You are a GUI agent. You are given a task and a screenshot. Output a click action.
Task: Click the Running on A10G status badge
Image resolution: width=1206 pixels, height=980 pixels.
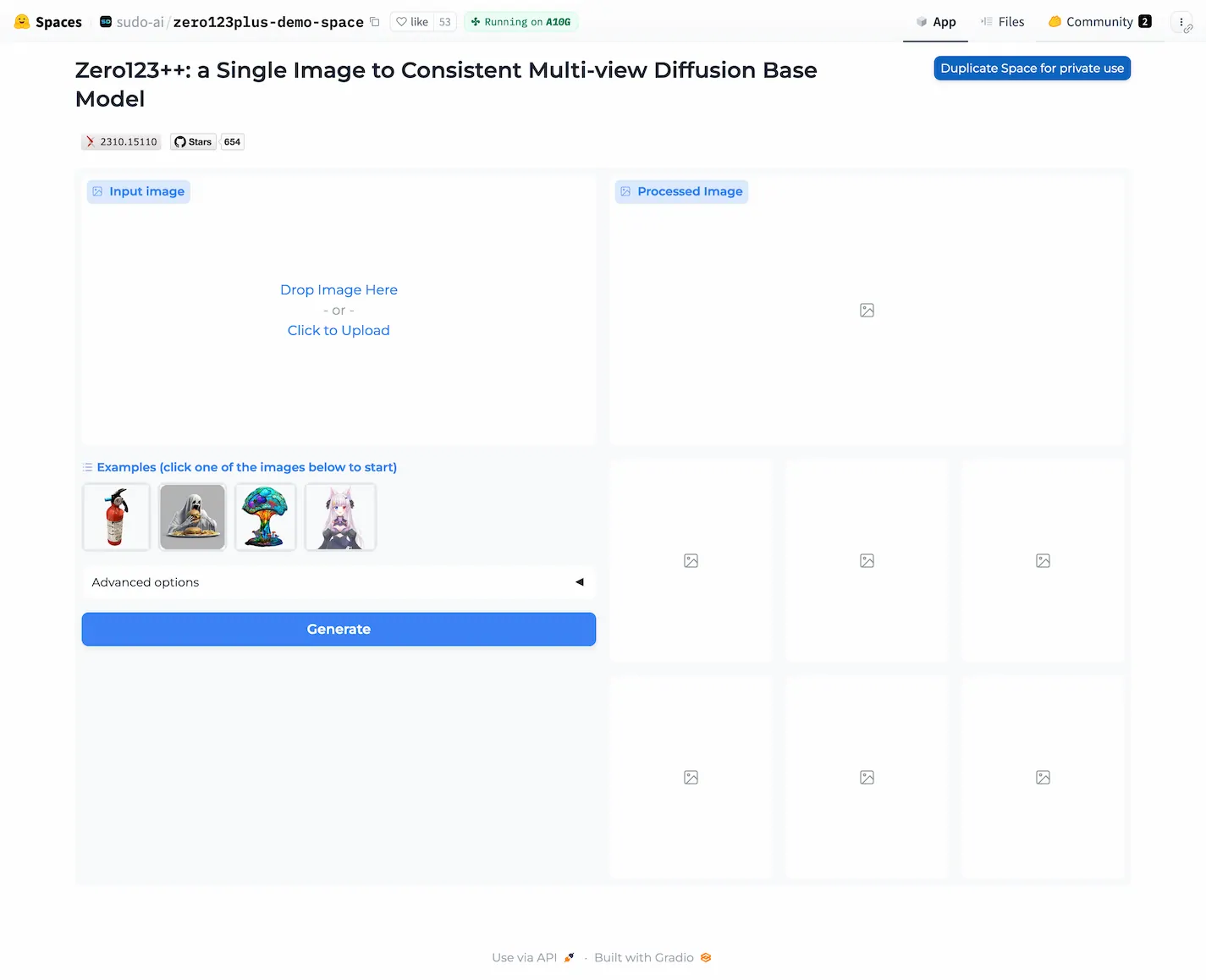point(520,22)
